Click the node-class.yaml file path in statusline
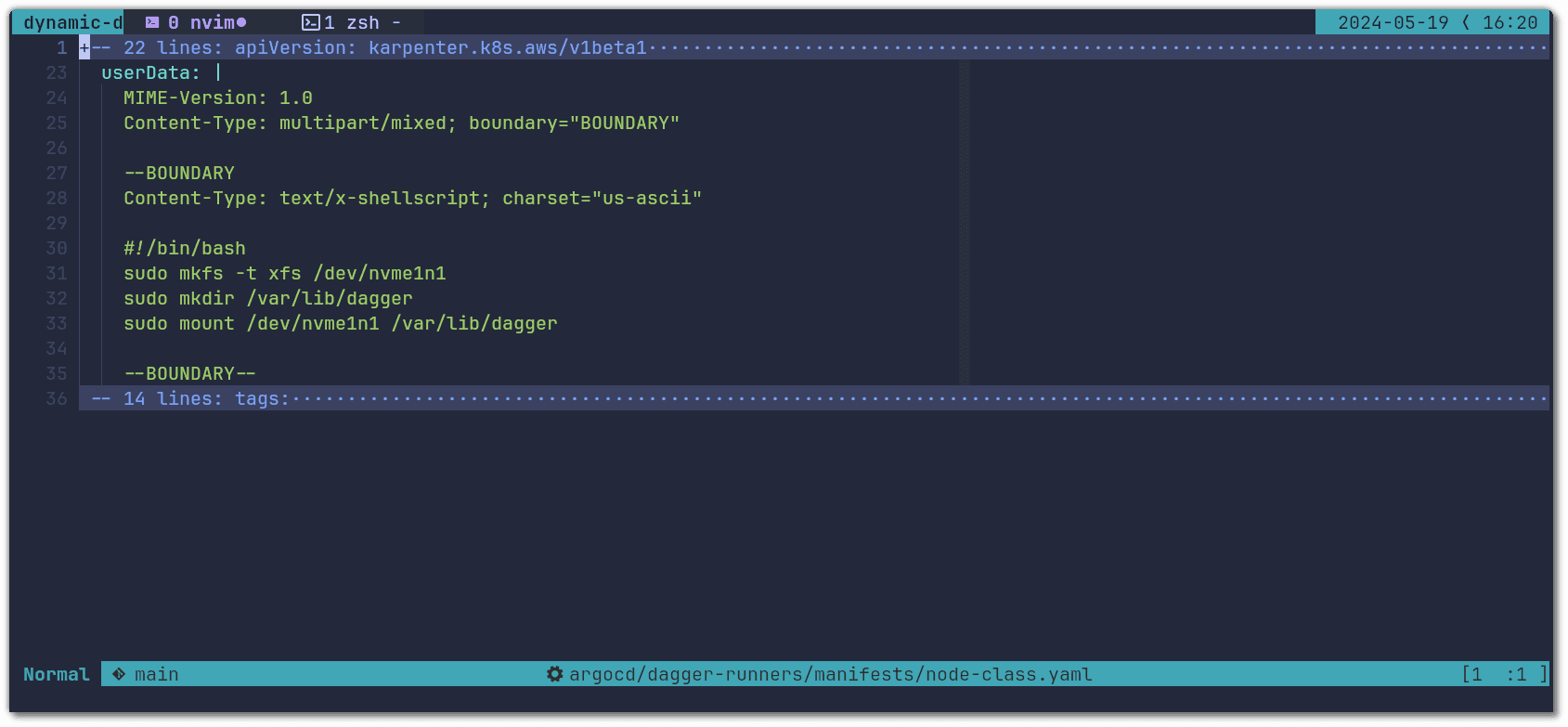Image resolution: width=1568 pixels, height=727 pixels. [830, 674]
